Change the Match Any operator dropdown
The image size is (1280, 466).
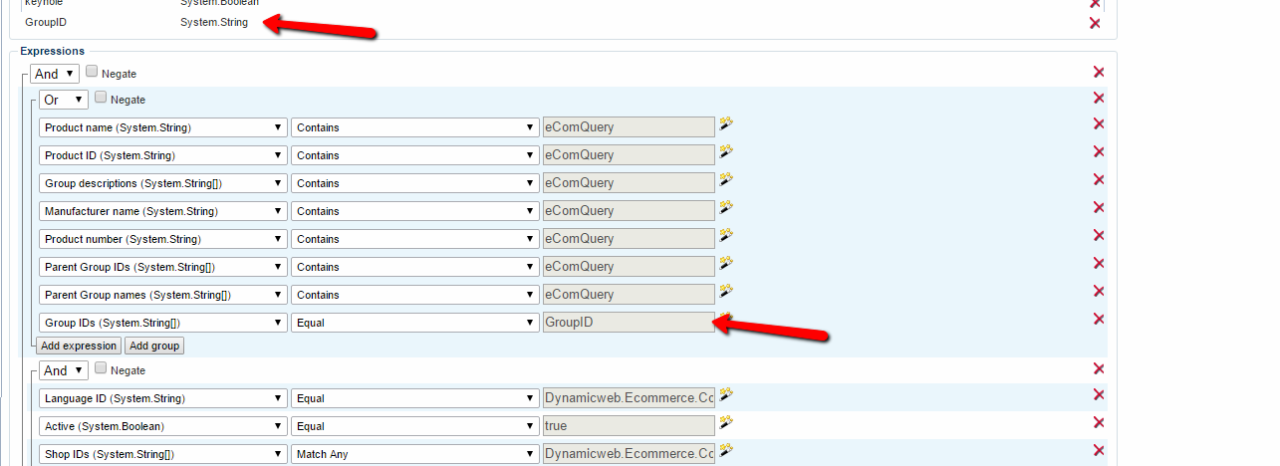pyautogui.click(x=414, y=454)
